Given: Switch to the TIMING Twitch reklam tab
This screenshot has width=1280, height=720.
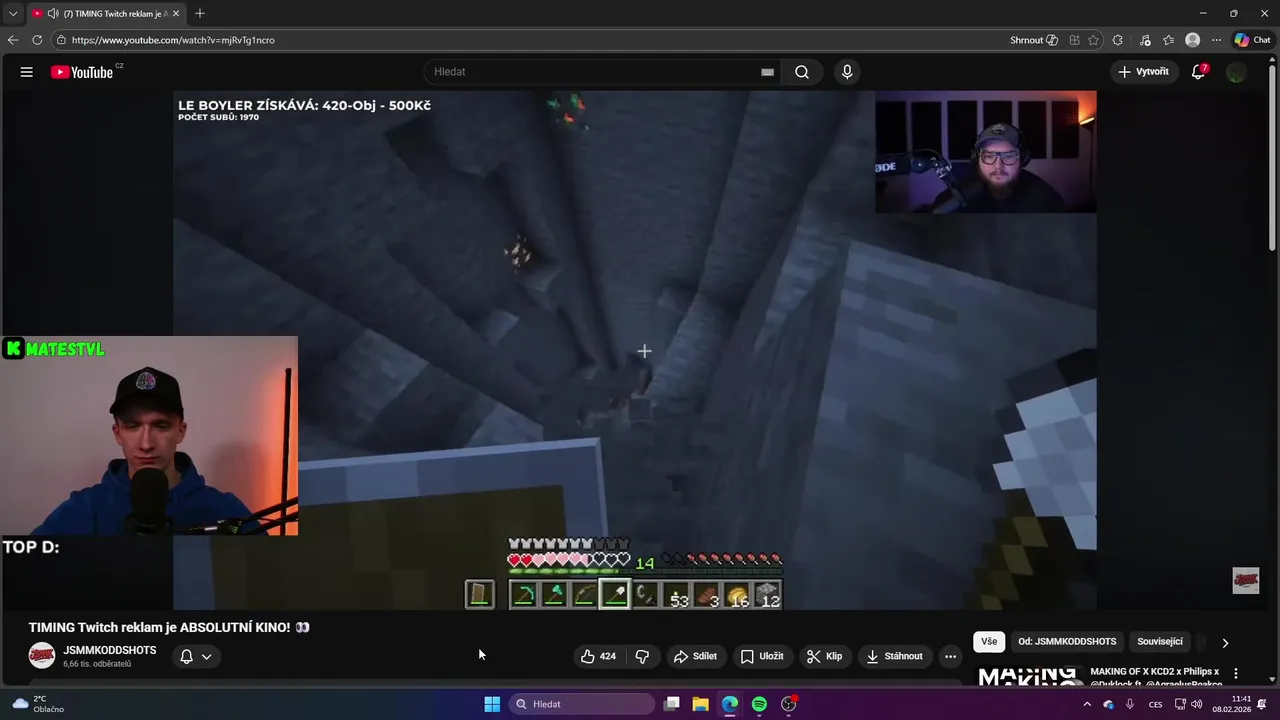Looking at the screenshot, I should (x=106, y=14).
